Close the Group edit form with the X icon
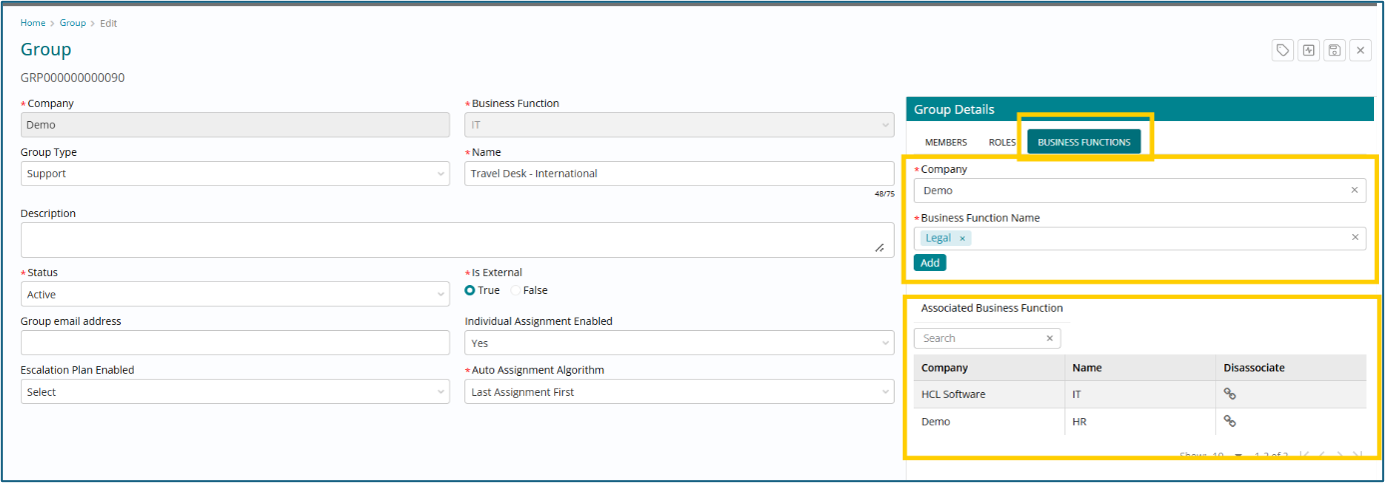 (x=1360, y=50)
